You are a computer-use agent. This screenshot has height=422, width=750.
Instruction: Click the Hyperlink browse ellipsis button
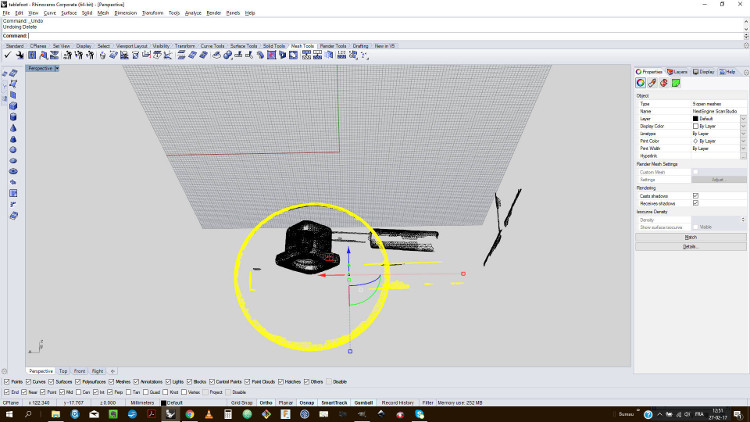tap(743, 156)
